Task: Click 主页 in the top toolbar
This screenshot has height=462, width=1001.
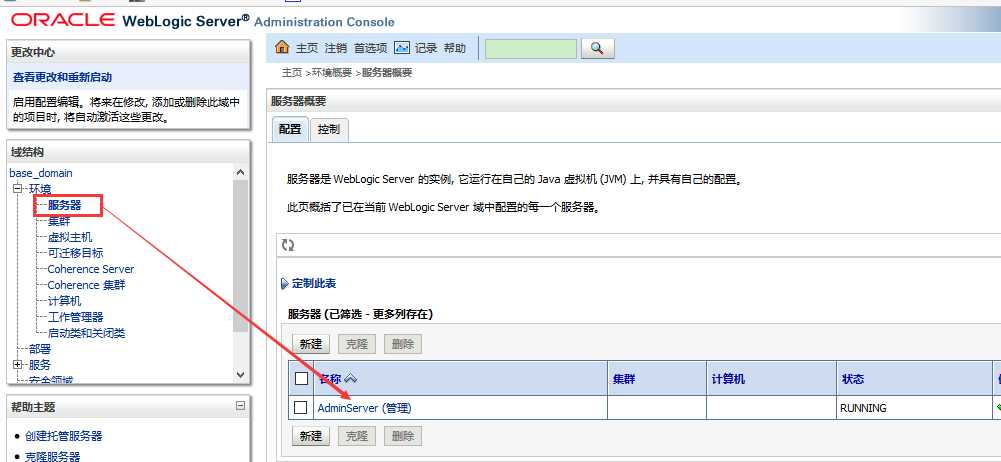Action: click(x=306, y=48)
